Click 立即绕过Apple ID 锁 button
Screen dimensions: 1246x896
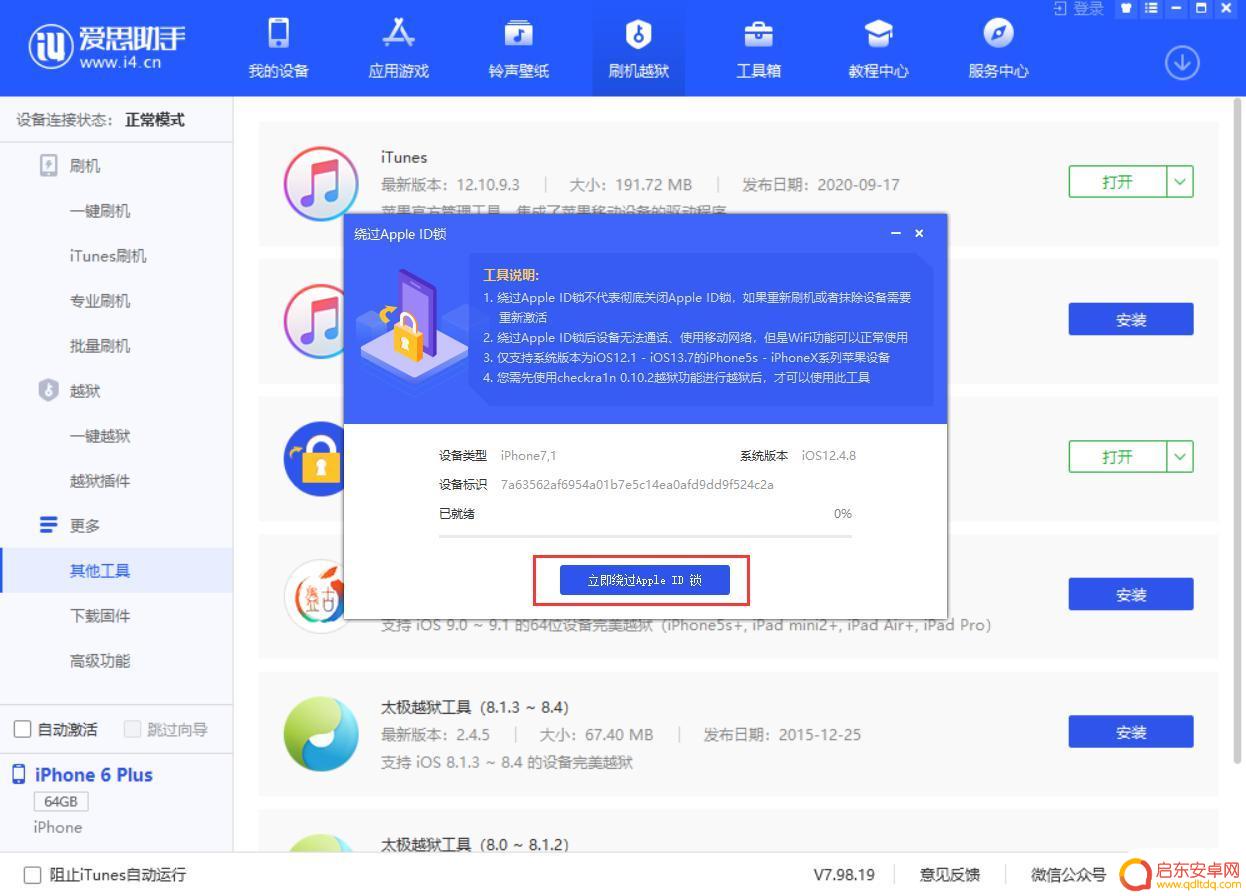[644, 580]
